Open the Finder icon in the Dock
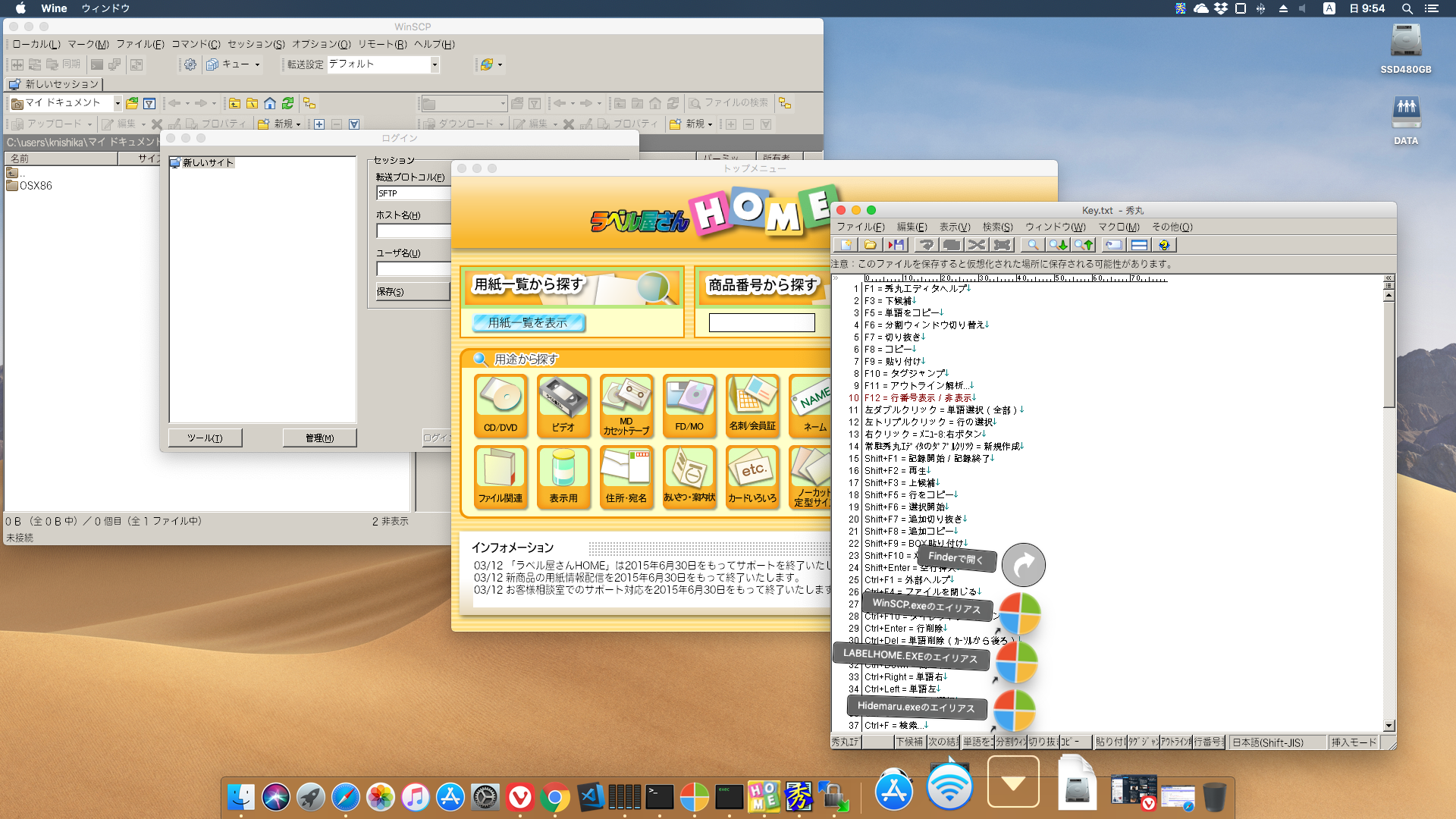 click(x=241, y=797)
